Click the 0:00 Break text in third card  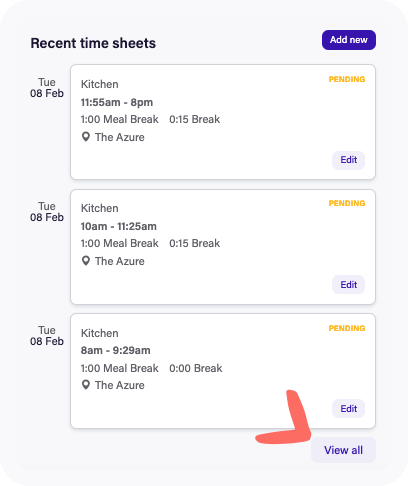tap(196, 368)
